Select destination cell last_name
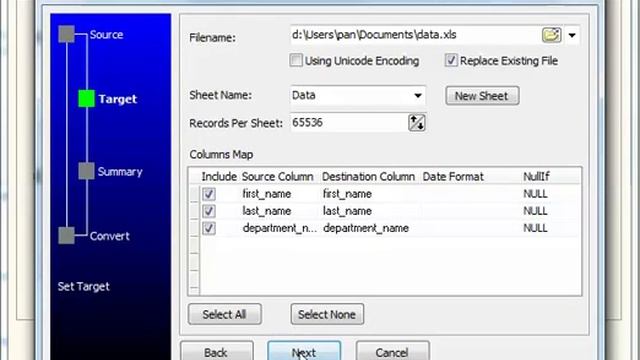Viewport: 640px width, 360px height. click(x=347, y=211)
